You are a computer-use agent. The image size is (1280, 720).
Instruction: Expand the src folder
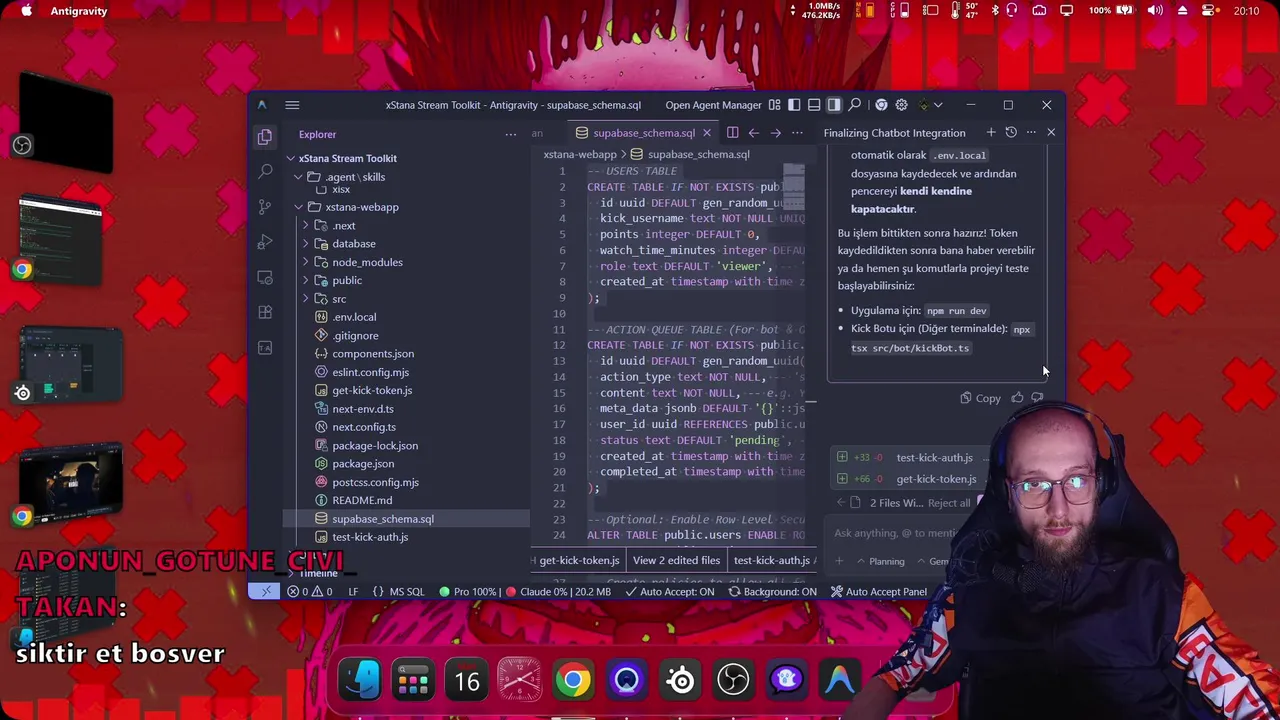(306, 299)
